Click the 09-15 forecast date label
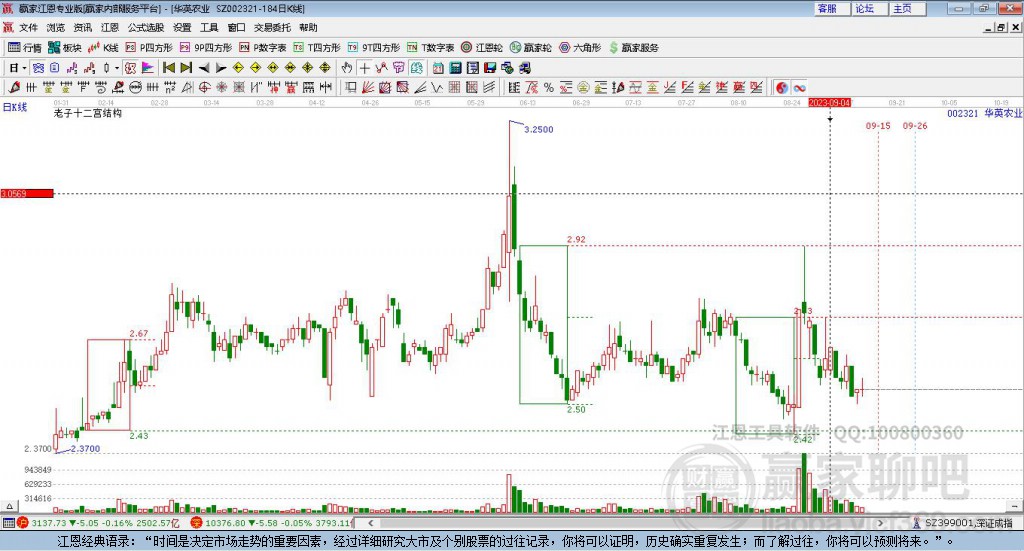 878,125
